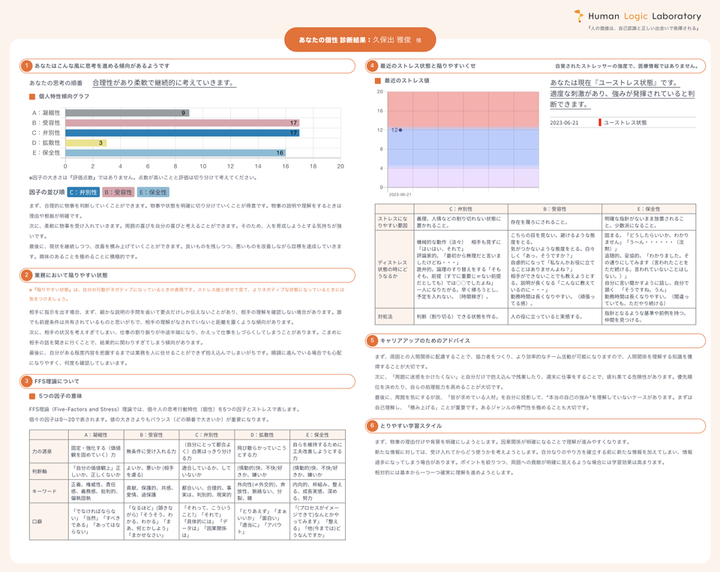
Task: Click the orange number 4 section badge
Action: tap(372, 66)
